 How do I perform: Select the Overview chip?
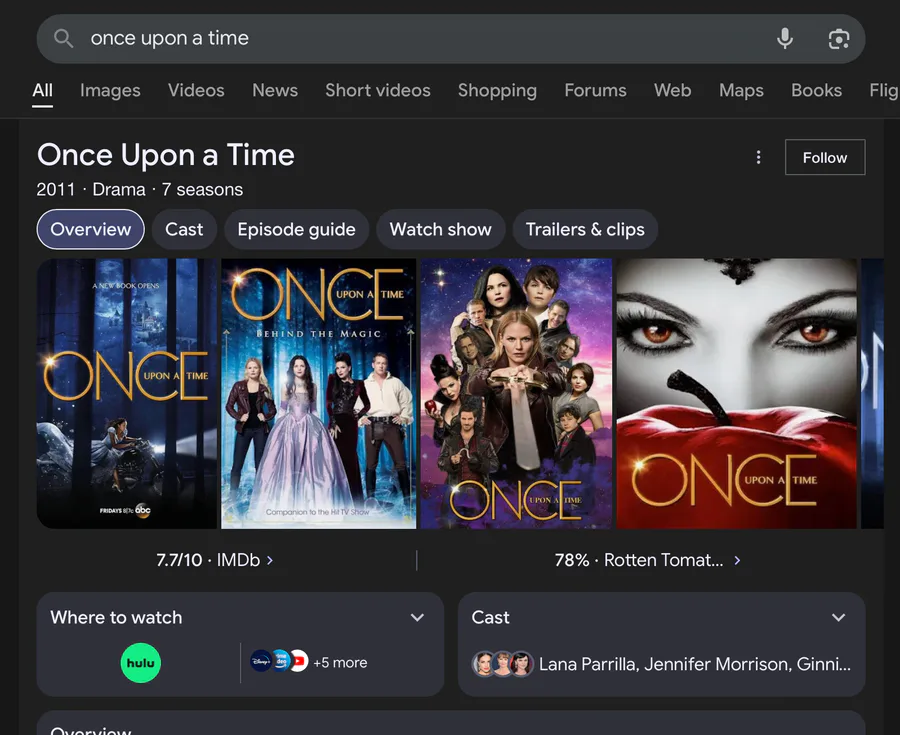(x=91, y=230)
